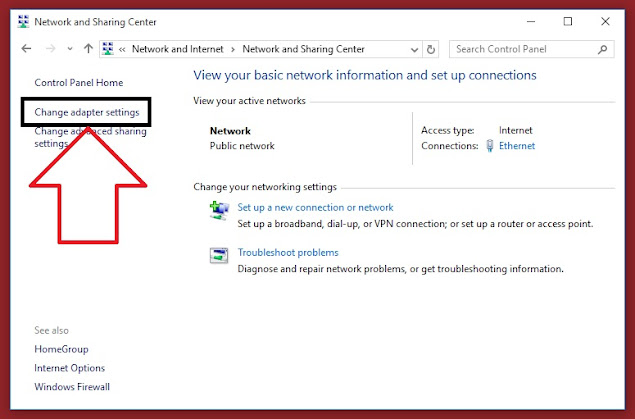Open Troubleshoot problems link

[x=288, y=252]
